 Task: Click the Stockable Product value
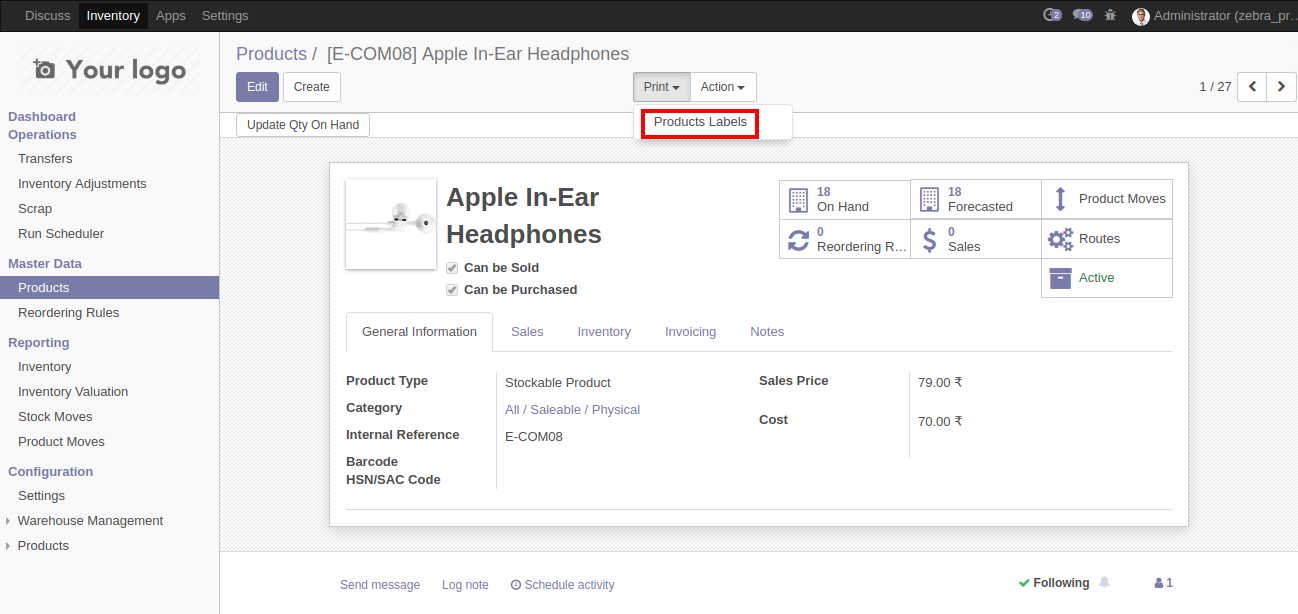click(x=558, y=383)
